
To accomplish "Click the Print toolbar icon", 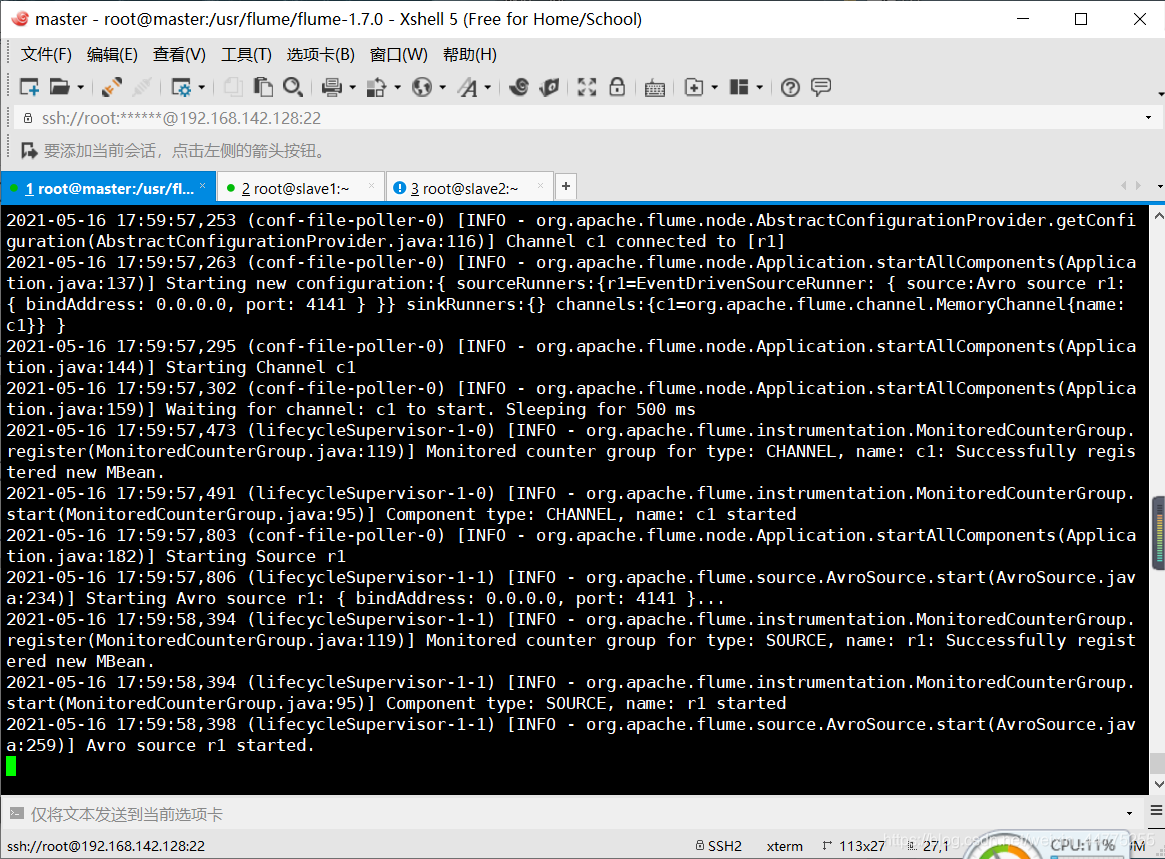I will tap(331, 88).
